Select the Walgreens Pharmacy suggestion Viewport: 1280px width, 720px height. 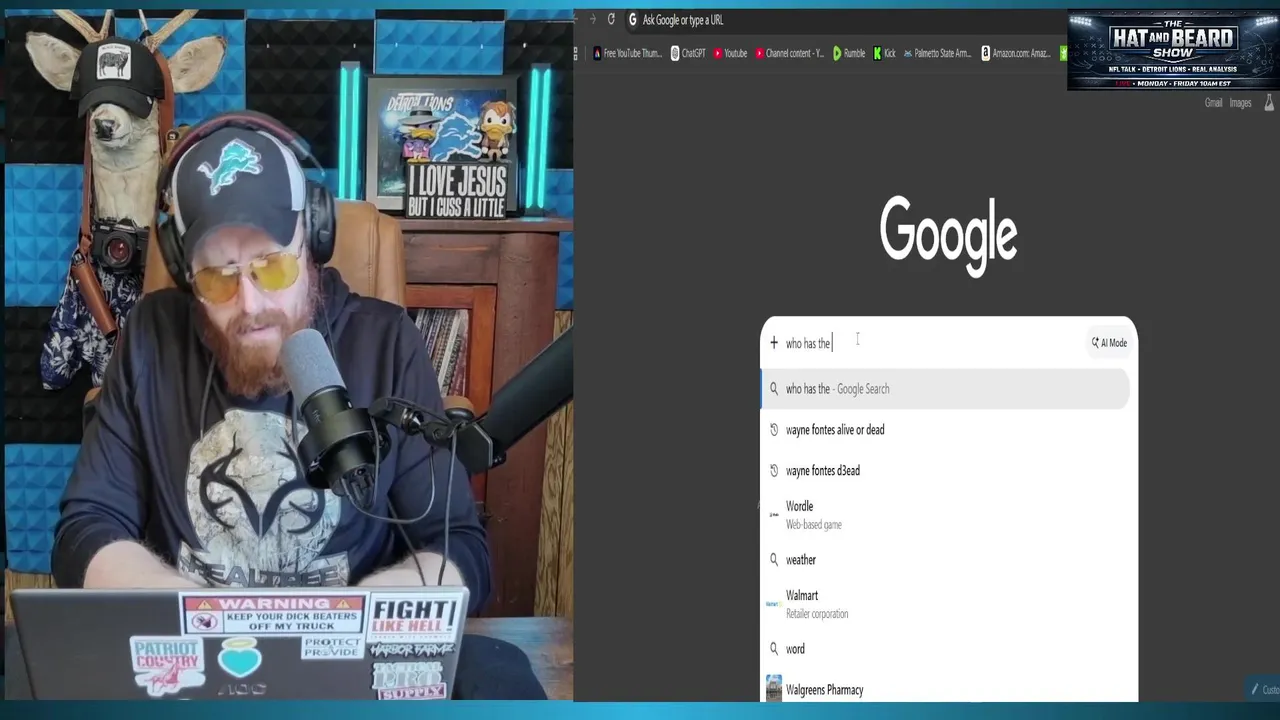coord(945,689)
